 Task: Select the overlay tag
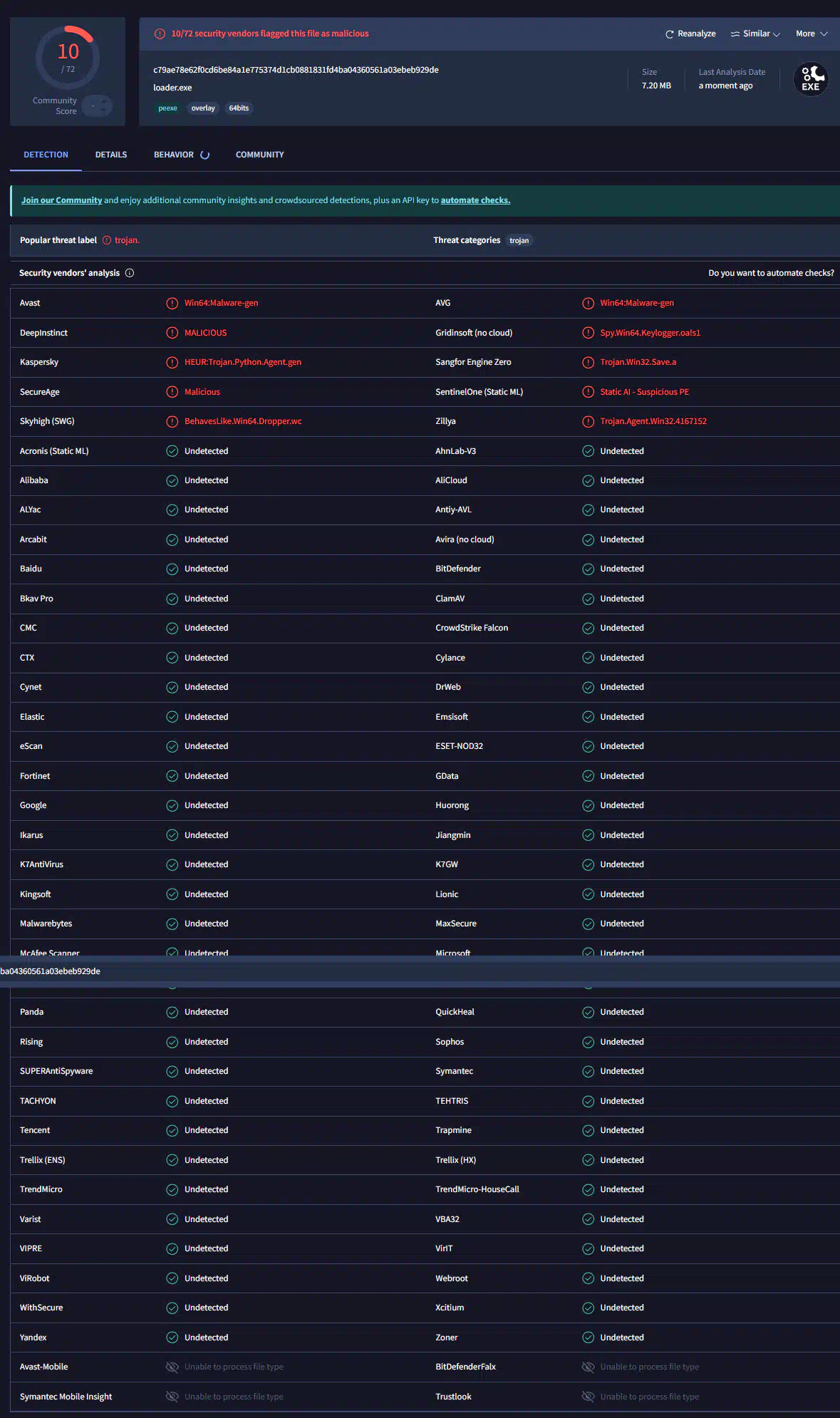[203, 108]
